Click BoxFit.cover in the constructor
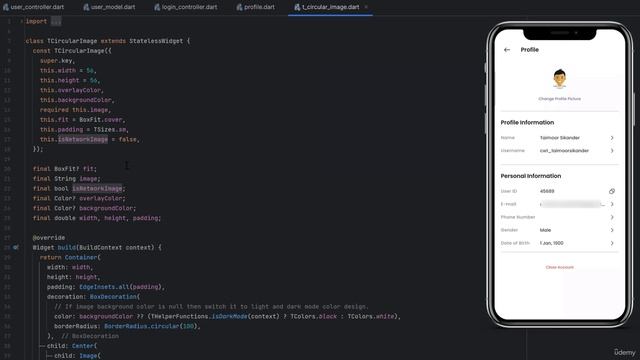This screenshot has width=640, height=360. 100,120
